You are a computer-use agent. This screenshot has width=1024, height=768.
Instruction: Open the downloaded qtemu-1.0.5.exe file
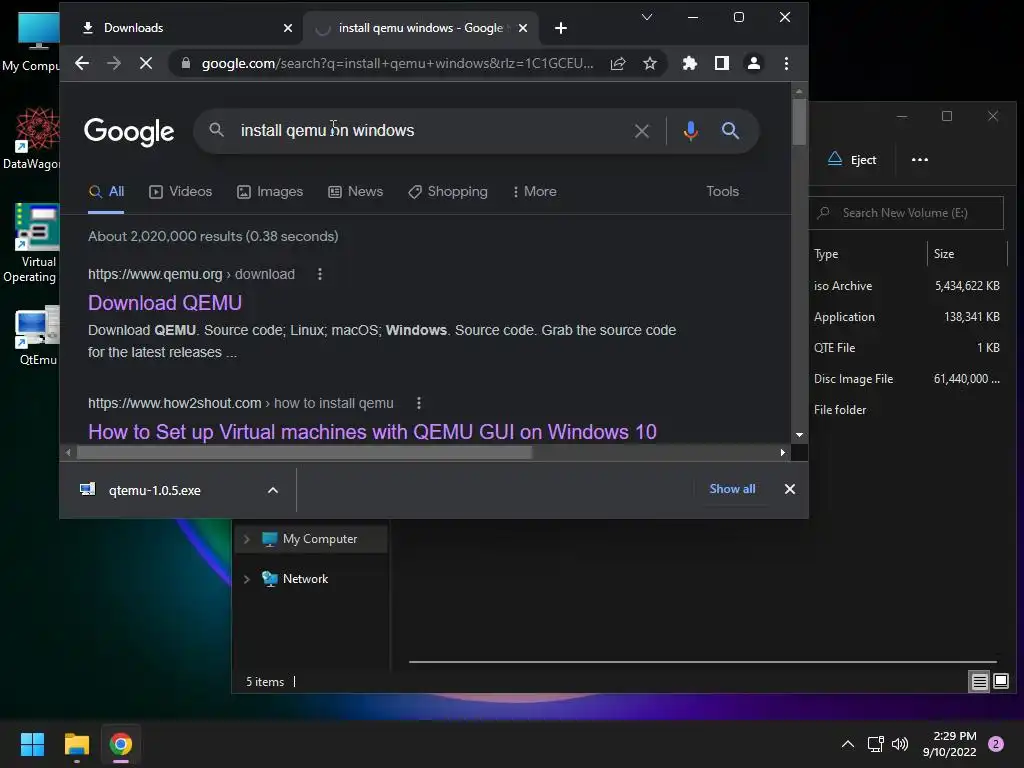click(155, 490)
